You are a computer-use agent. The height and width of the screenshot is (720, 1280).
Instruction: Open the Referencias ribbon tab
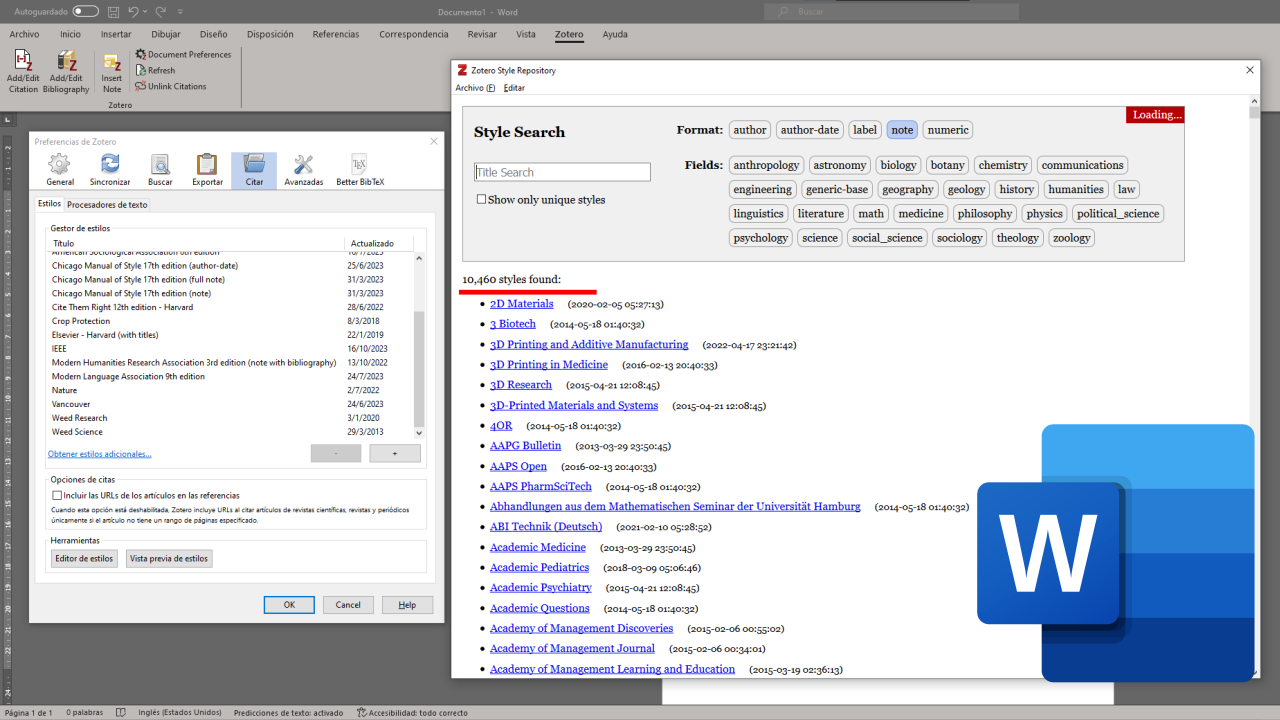(335, 34)
